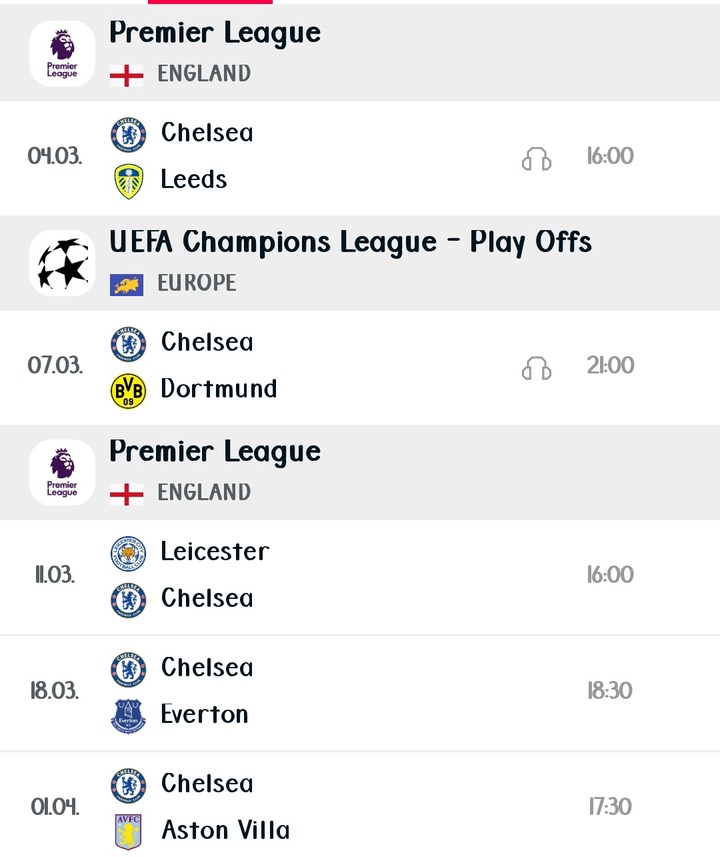Click the England flag under first Premier League
Viewport: 720px width, 857px height.
coord(126,75)
